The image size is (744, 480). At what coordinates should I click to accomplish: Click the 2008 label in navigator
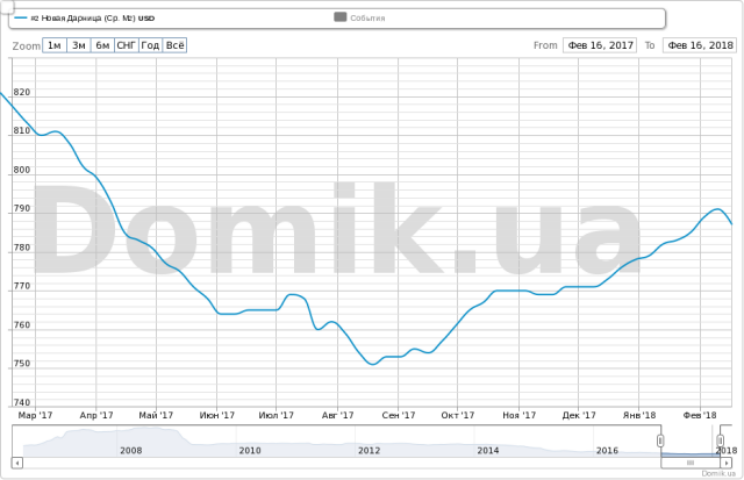pyautogui.click(x=131, y=450)
